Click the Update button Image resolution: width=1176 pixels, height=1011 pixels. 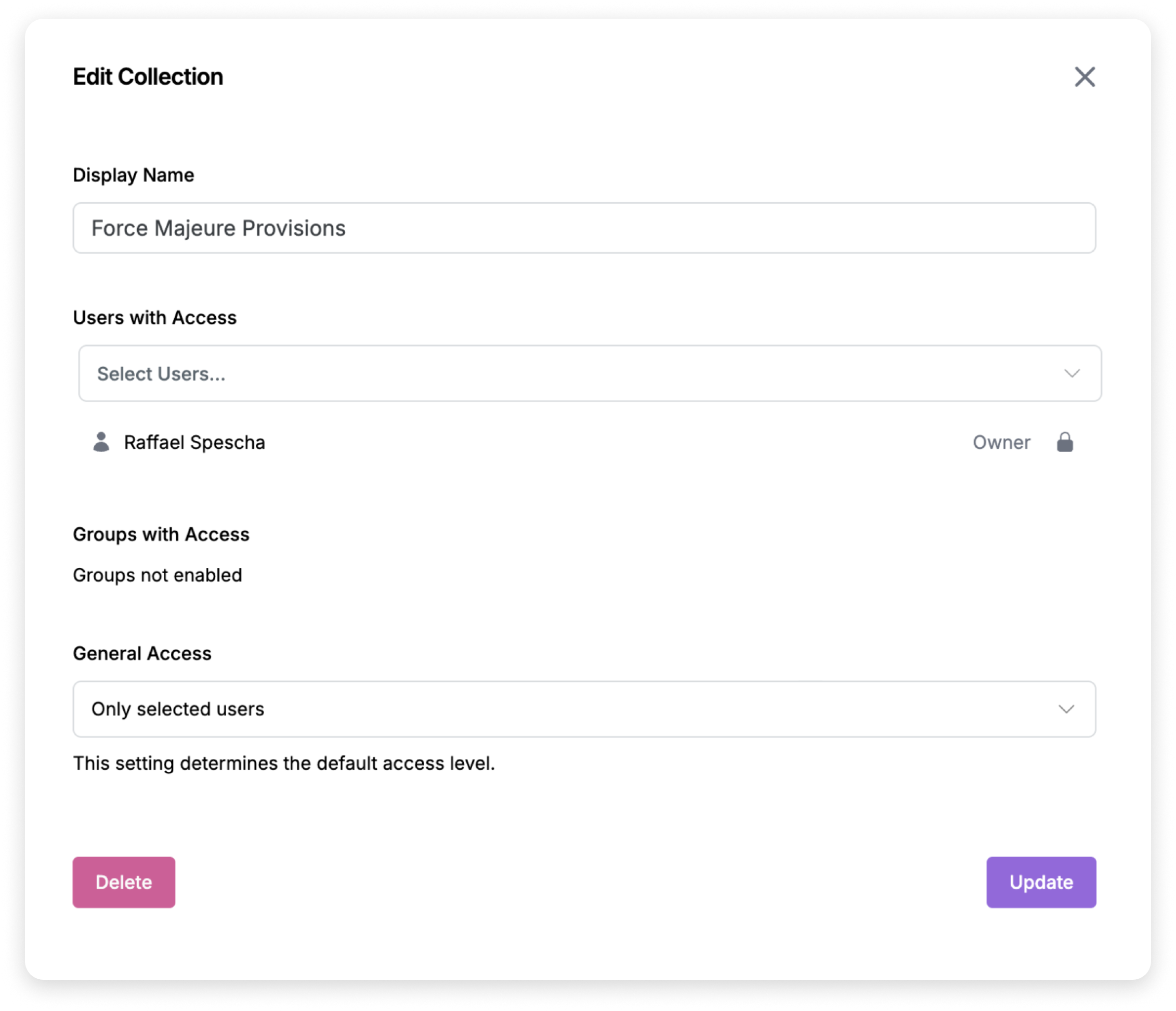coord(1041,882)
